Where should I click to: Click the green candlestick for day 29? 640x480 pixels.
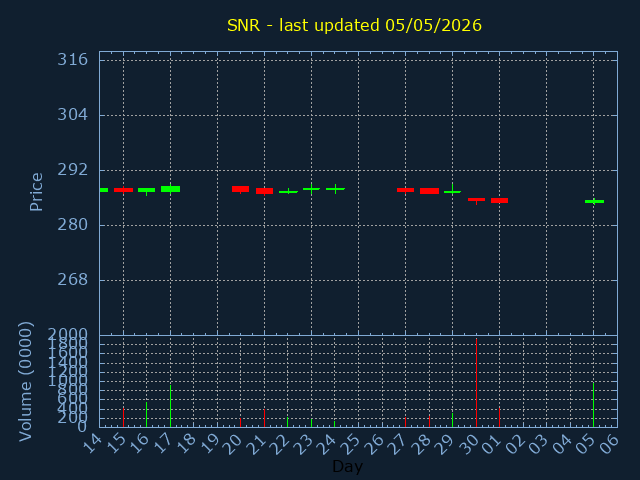[x=452, y=191]
